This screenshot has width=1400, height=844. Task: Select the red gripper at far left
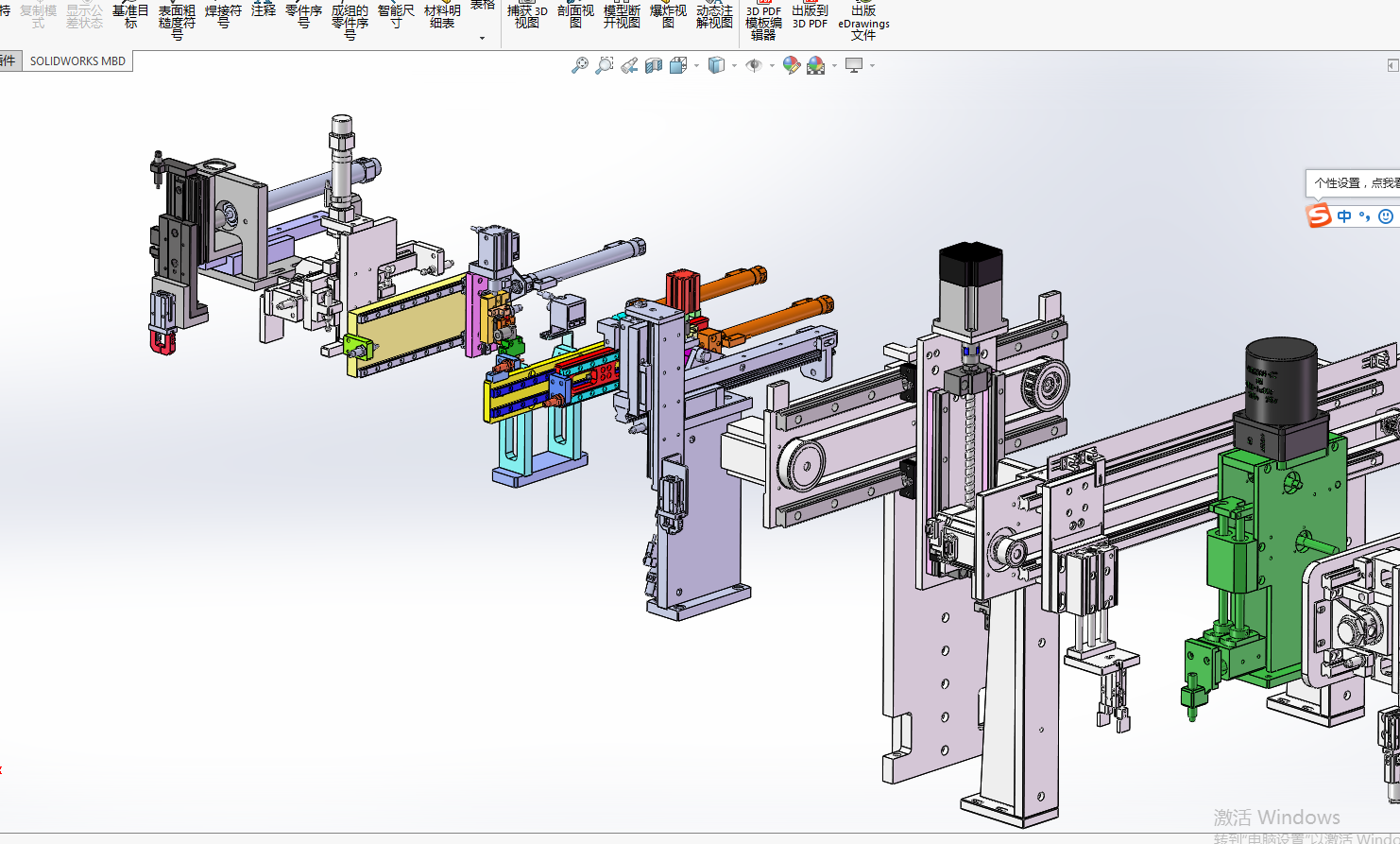[x=162, y=342]
